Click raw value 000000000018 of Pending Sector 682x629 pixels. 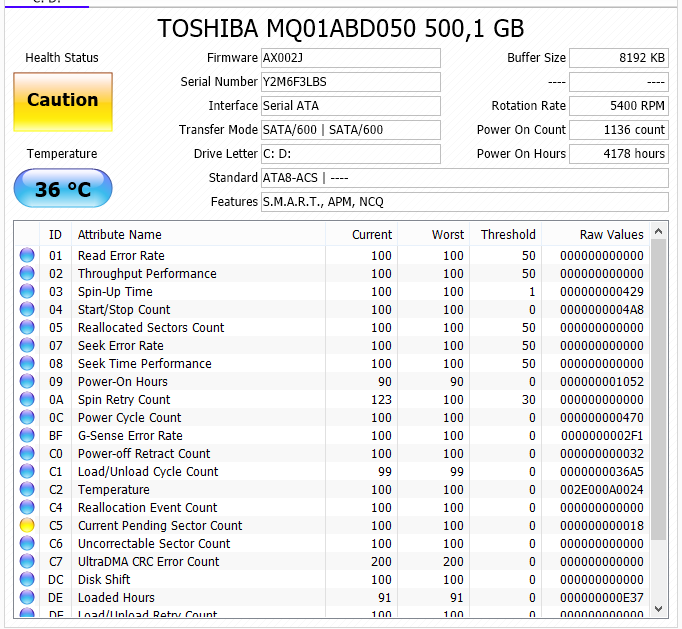pyautogui.click(x=602, y=525)
